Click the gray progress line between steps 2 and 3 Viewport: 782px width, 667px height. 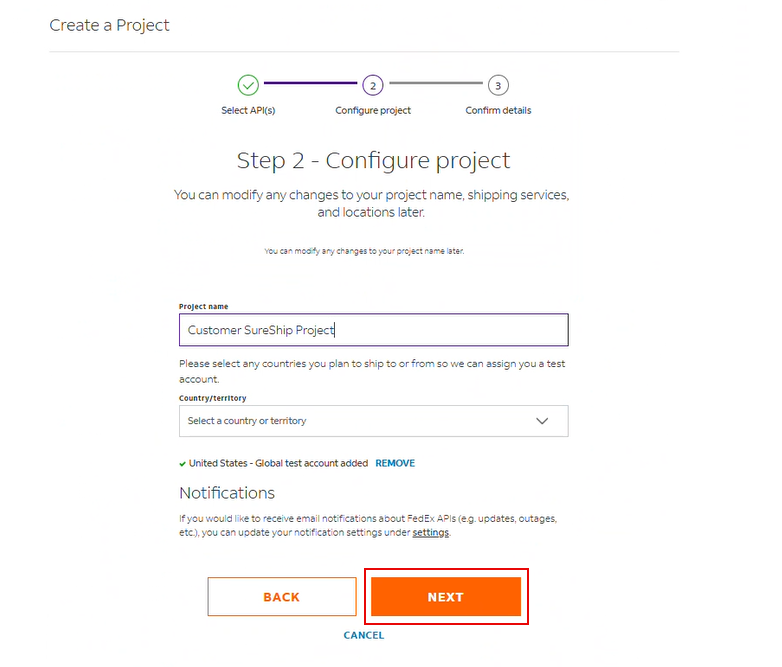pyautogui.click(x=435, y=84)
